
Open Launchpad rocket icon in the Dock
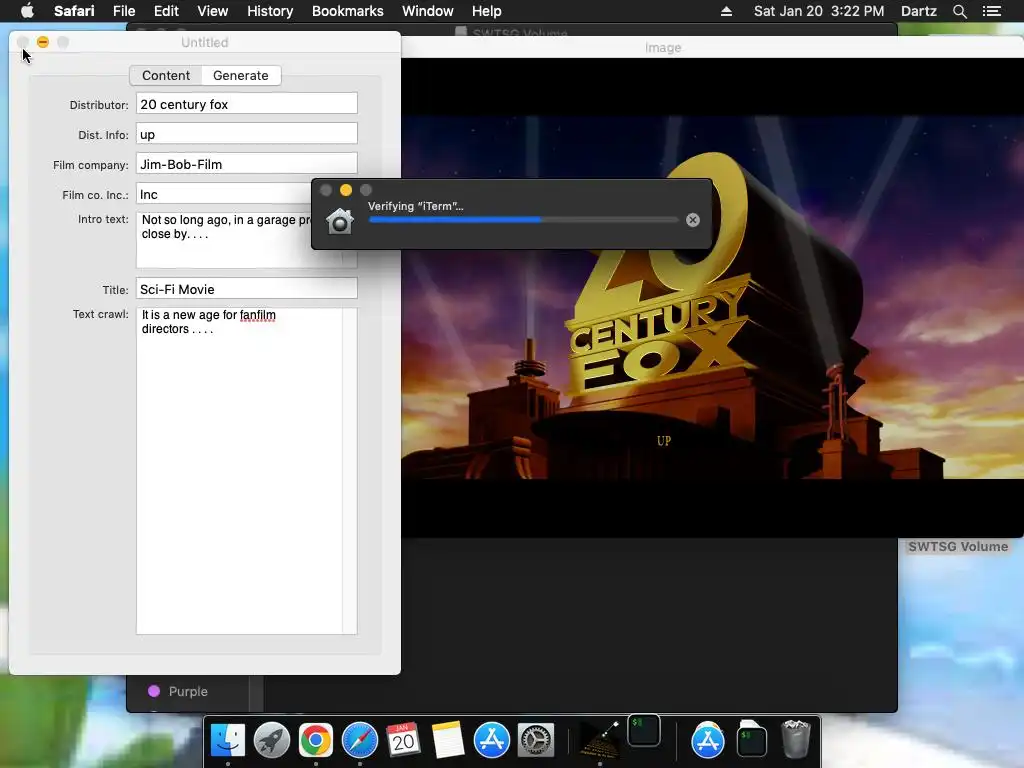tap(272, 740)
